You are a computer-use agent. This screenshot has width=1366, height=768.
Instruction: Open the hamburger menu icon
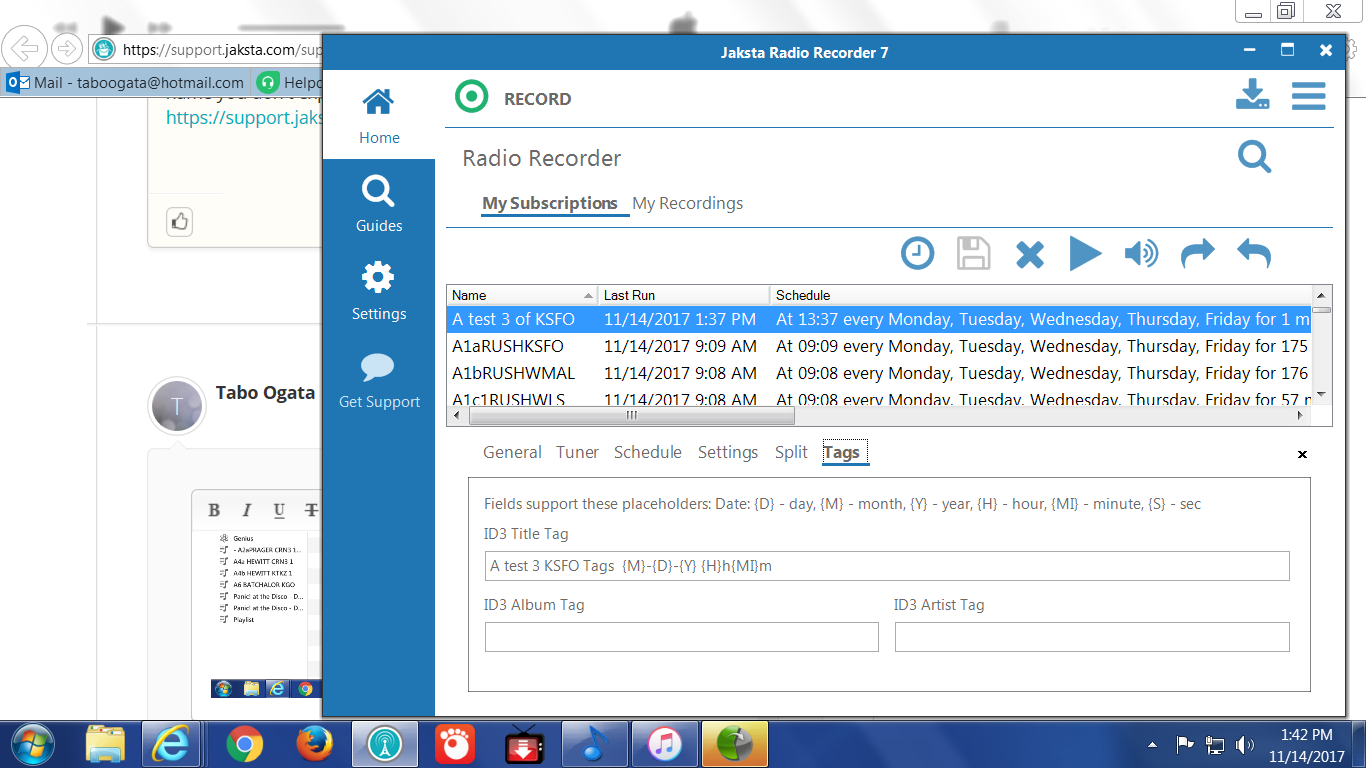click(1308, 96)
